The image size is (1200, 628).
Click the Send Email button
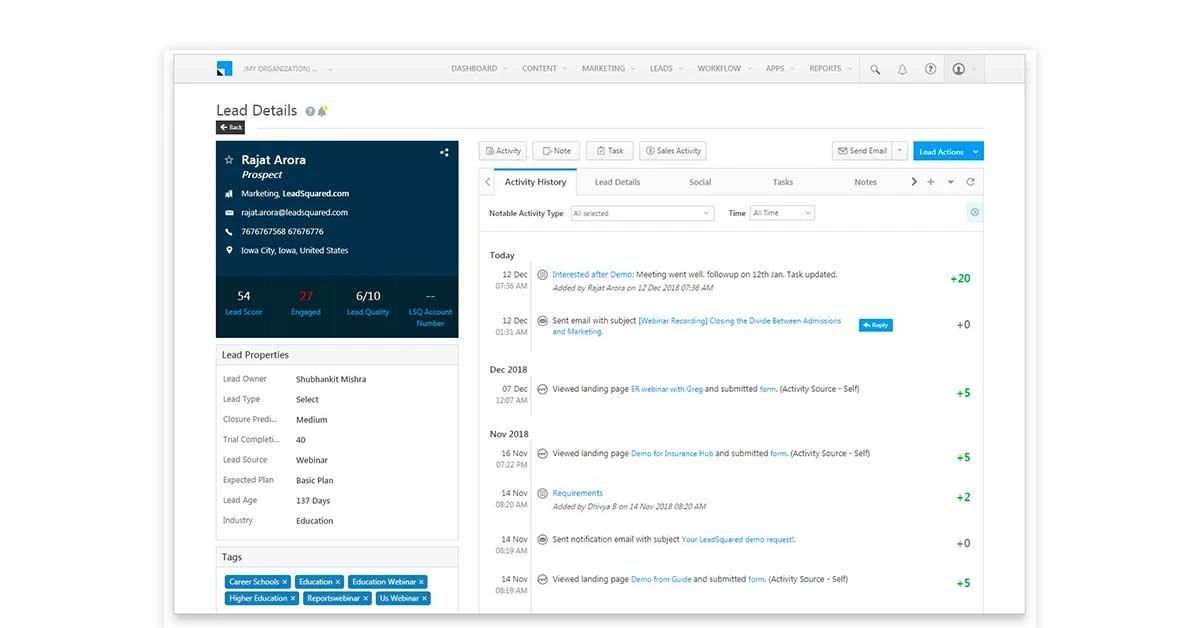tap(864, 151)
